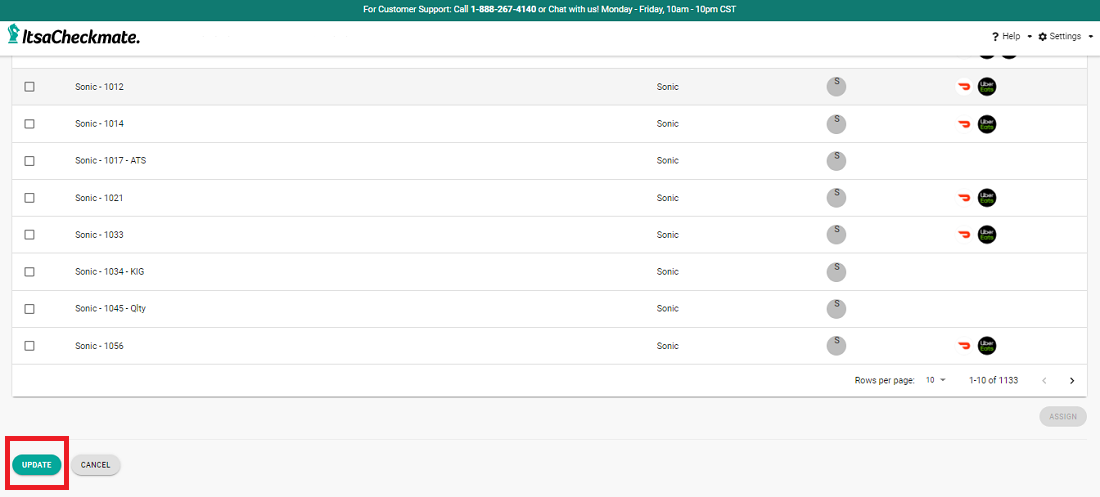Go to next page of locations

1072,381
